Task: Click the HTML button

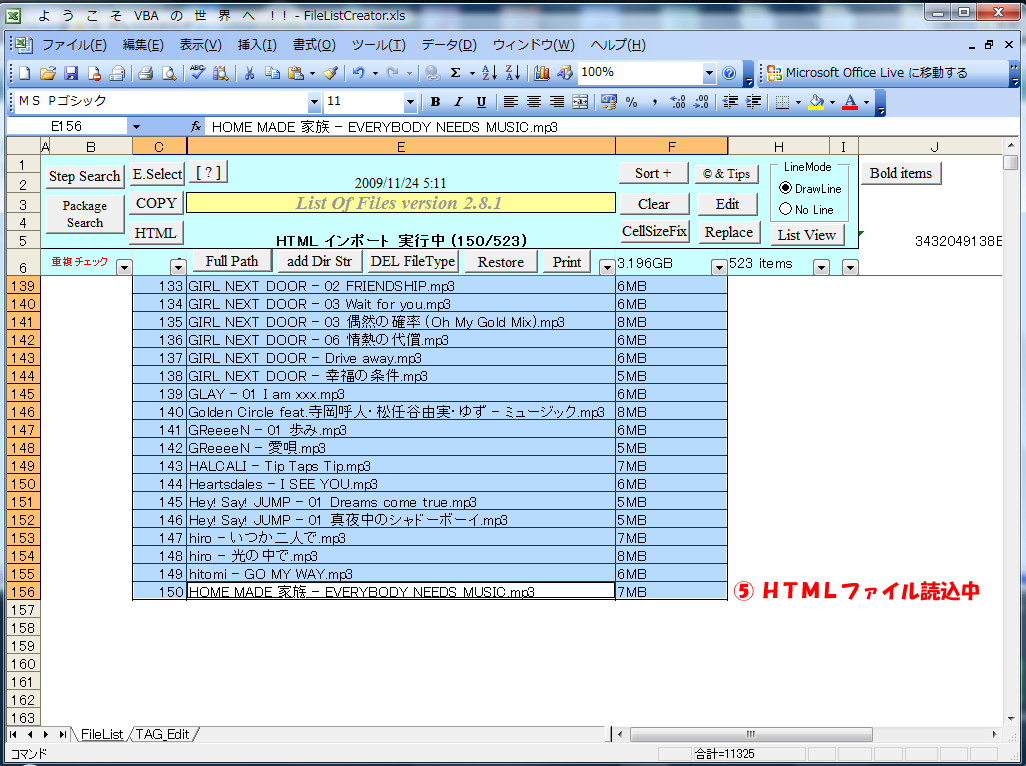Action: pos(156,233)
